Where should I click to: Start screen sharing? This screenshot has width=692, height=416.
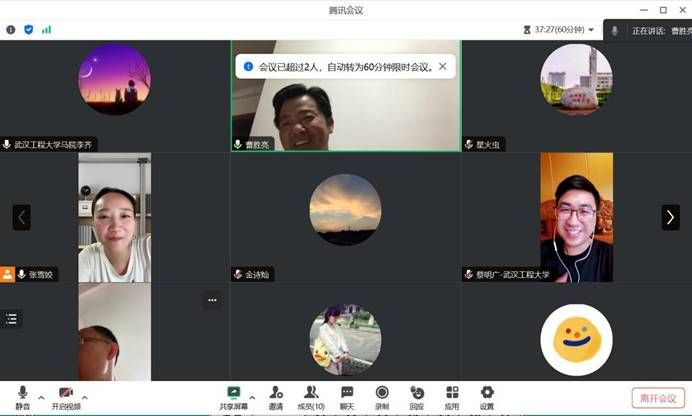233,394
